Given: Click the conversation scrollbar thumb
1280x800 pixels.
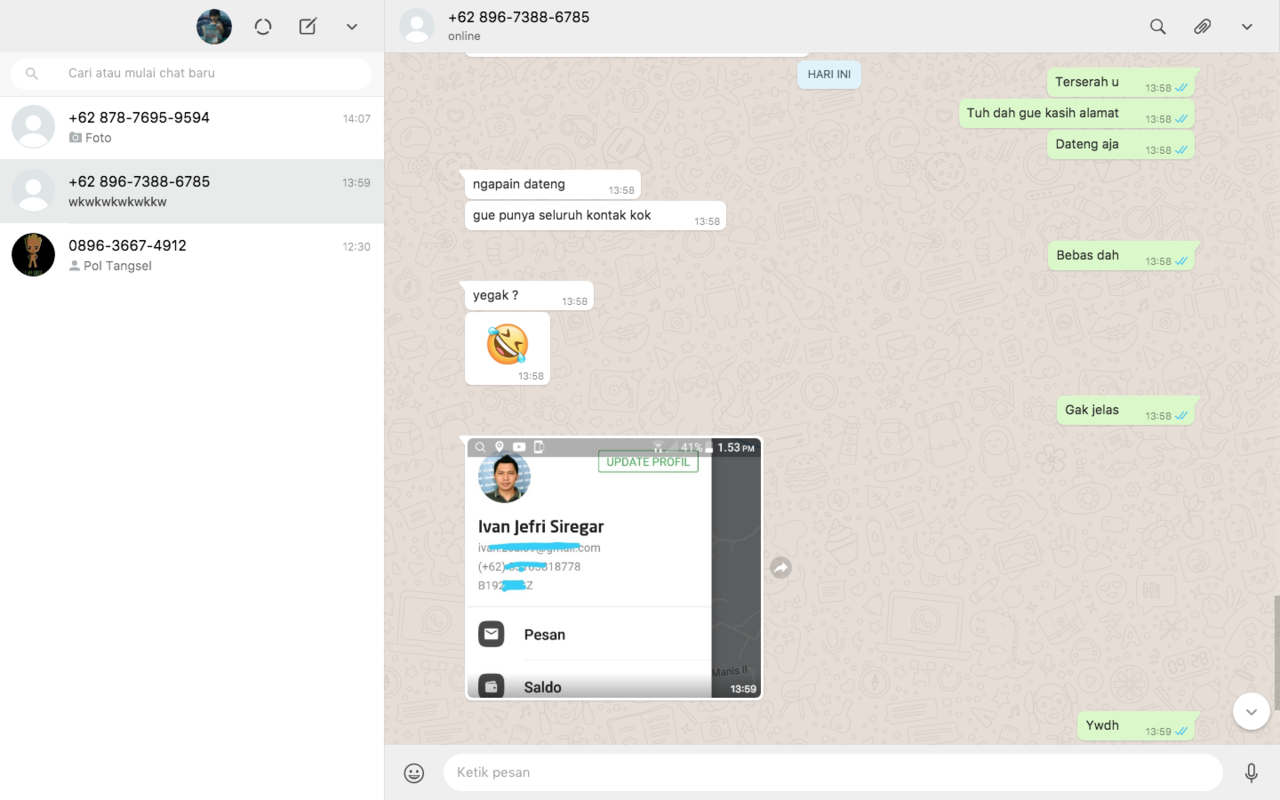Looking at the screenshot, I should pos(1276,651).
